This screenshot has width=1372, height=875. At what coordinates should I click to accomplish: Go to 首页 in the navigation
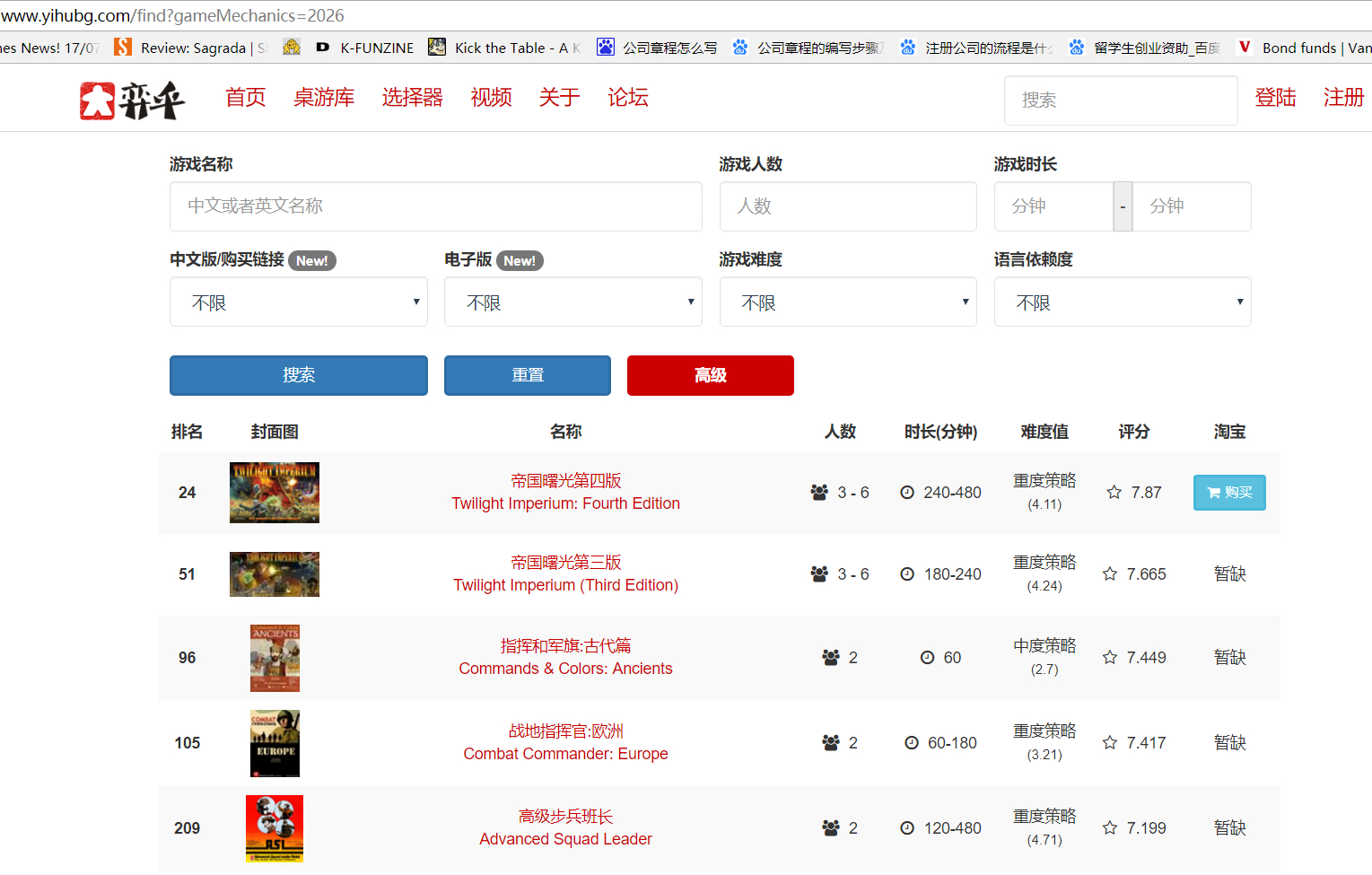click(x=246, y=98)
